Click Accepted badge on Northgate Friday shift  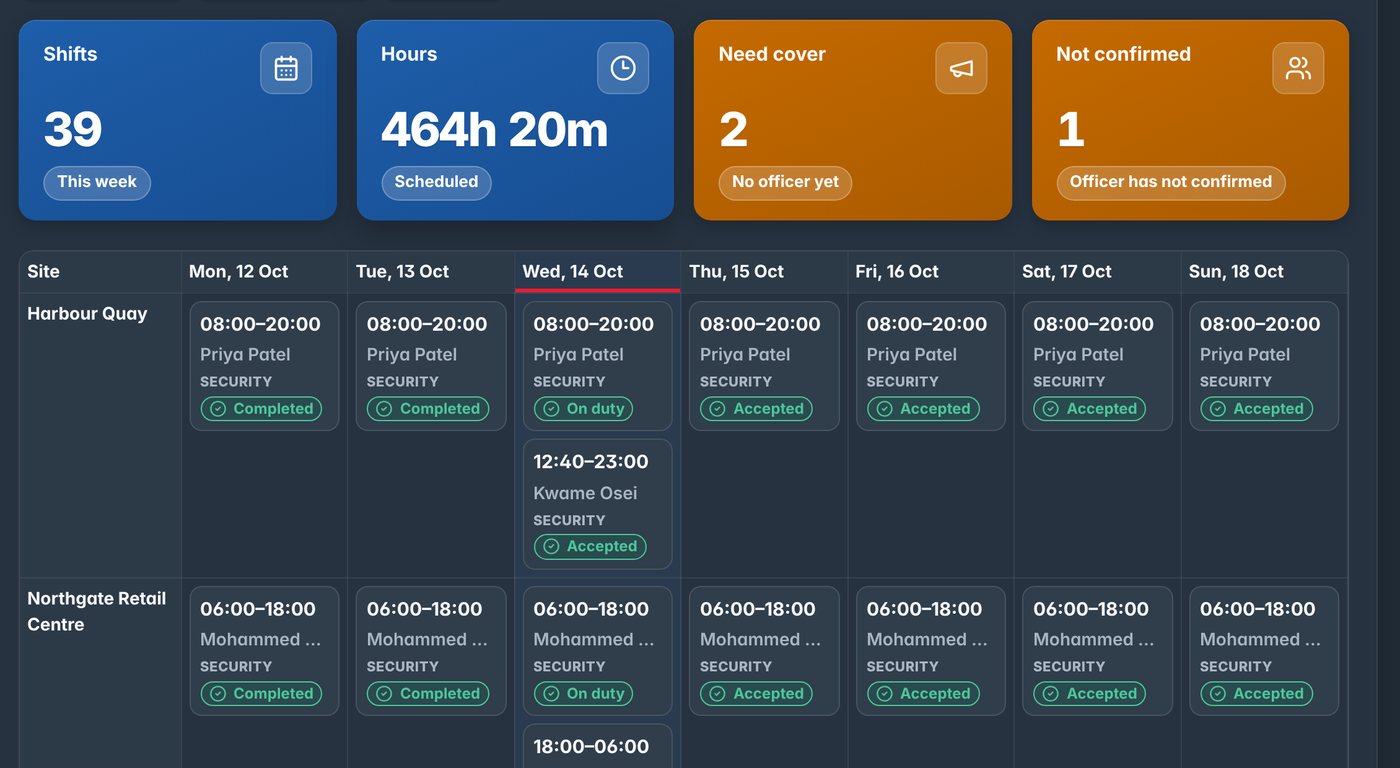click(923, 694)
